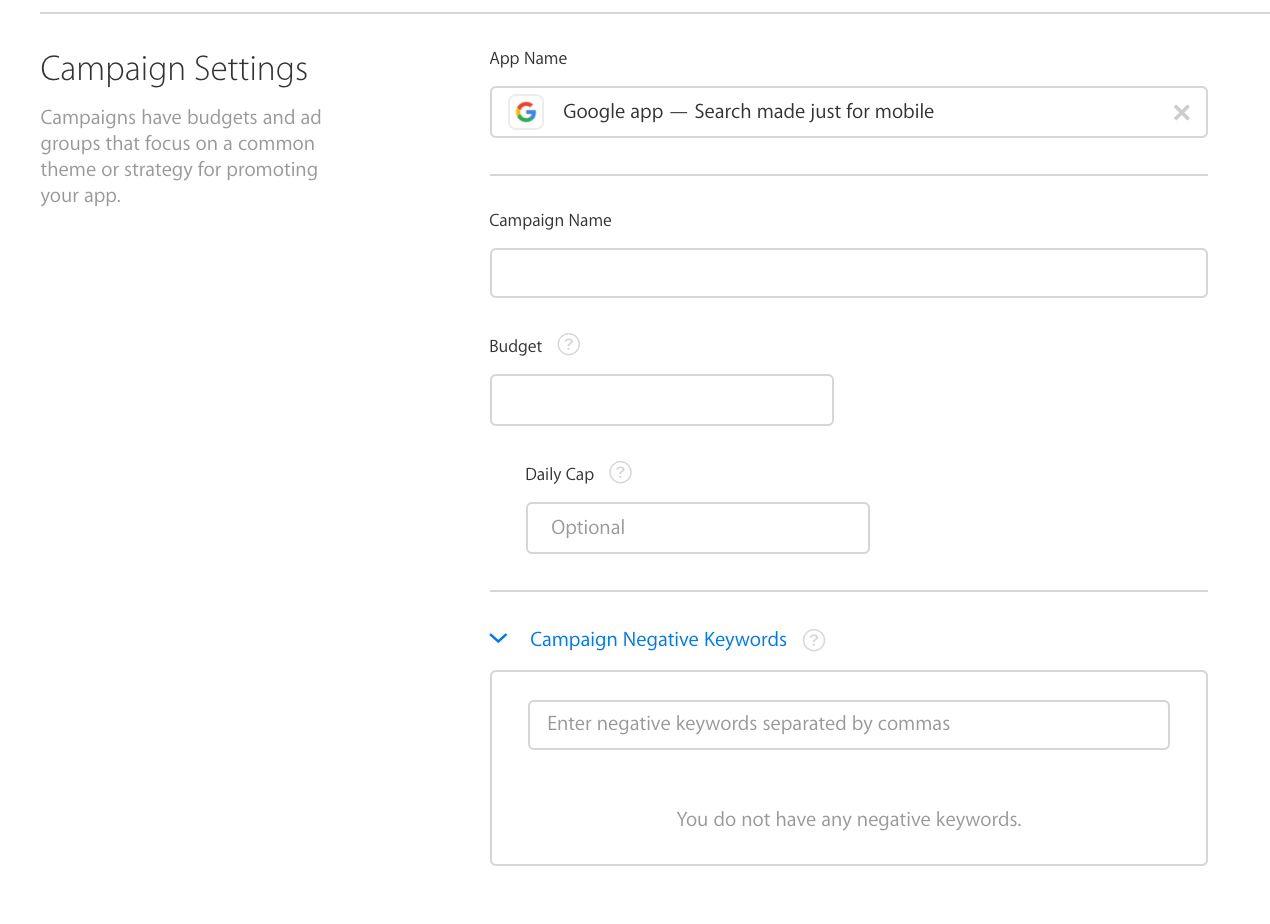1270x924 pixels.
Task: Click the App Name label
Action: [x=528, y=58]
